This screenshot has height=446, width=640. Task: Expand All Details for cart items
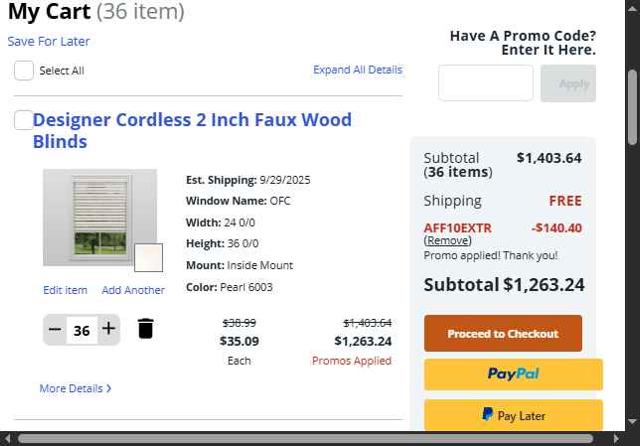[357, 70]
